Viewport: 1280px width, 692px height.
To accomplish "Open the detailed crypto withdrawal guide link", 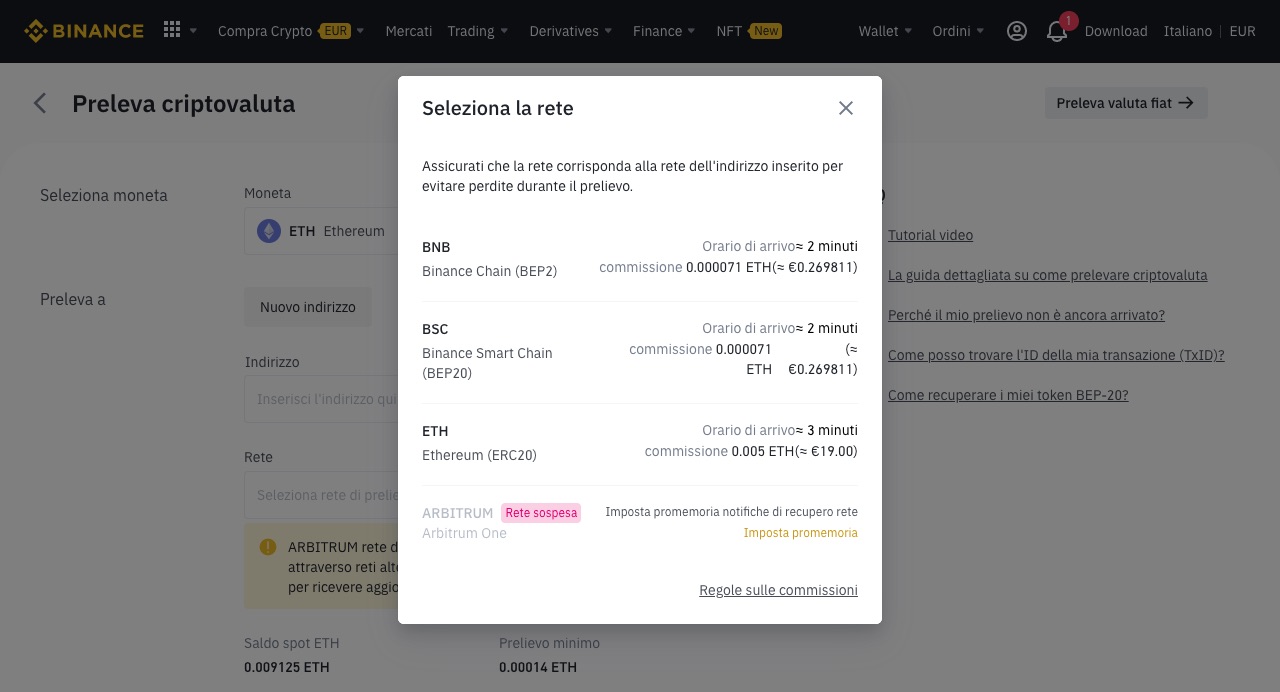I will [1047, 275].
